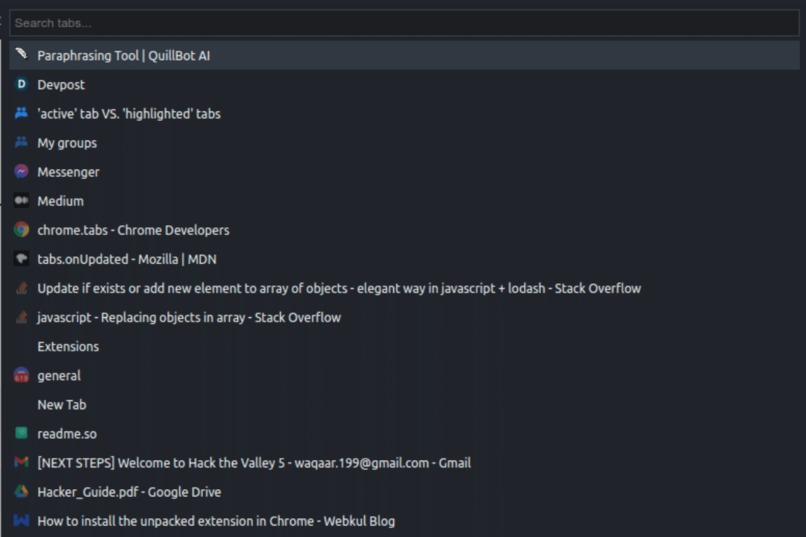Viewport: 806px width, 537px height.
Task: Open the New Tab entry
Action: tap(404, 405)
